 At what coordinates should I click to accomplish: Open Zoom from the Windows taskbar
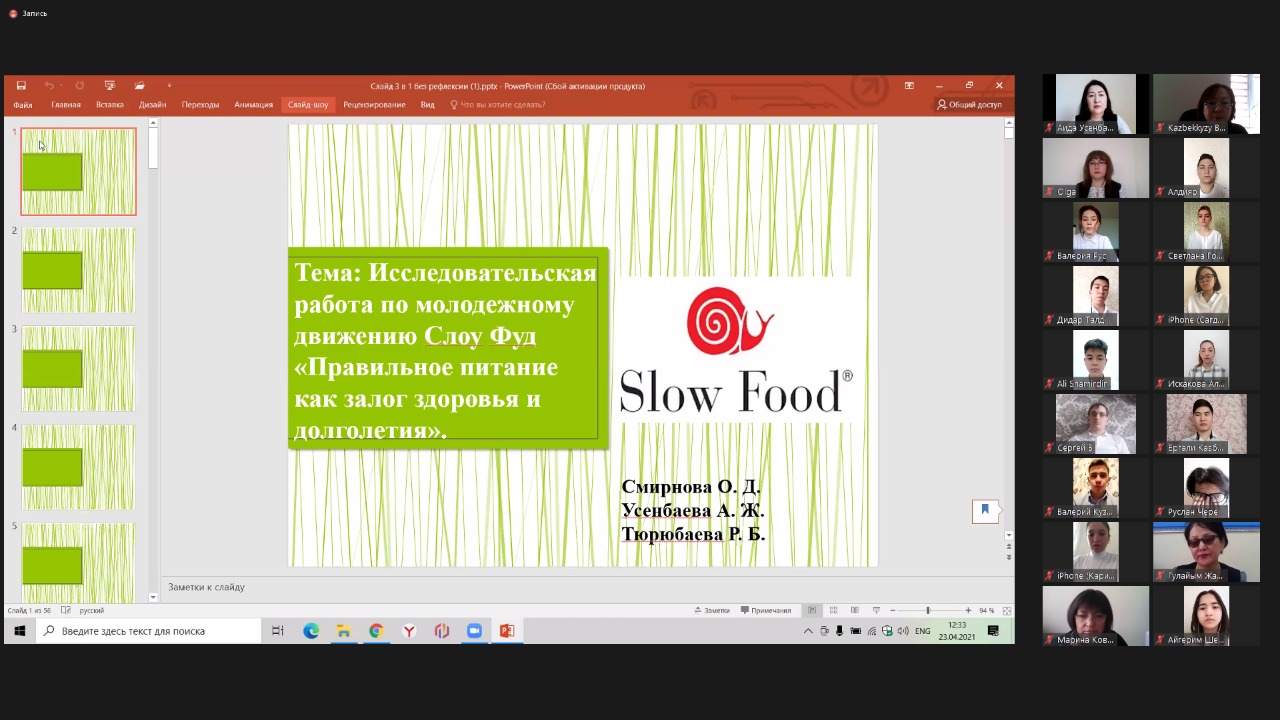(x=474, y=631)
